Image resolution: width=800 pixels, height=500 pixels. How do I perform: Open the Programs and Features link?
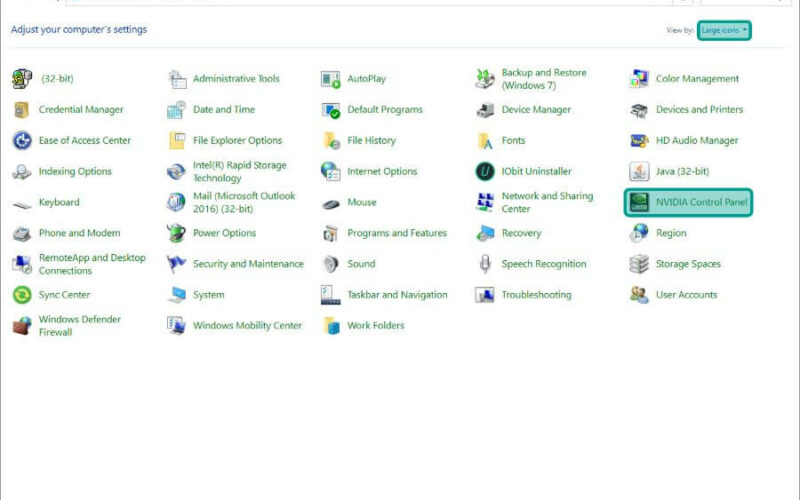397,233
